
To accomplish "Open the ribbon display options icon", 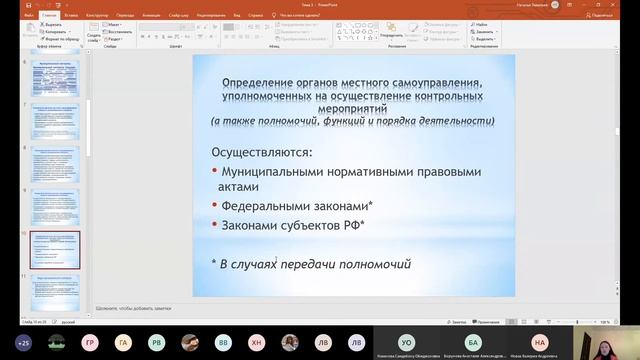I will point(569,5).
